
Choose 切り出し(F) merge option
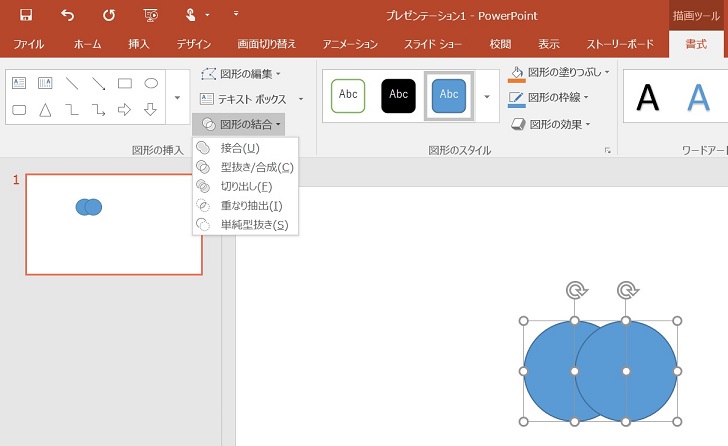point(245,187)
